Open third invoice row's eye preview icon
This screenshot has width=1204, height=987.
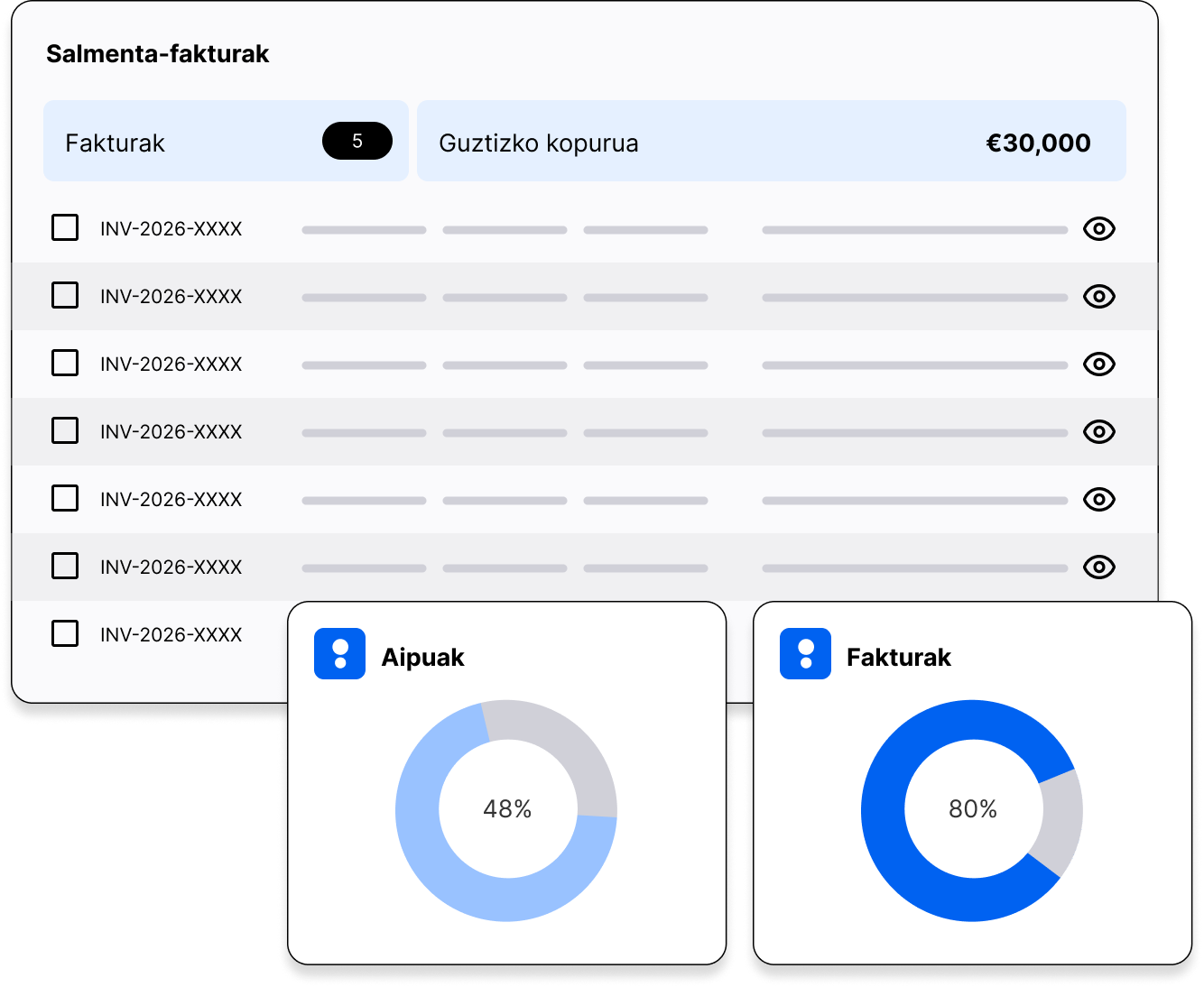(x=1098, y=364)
